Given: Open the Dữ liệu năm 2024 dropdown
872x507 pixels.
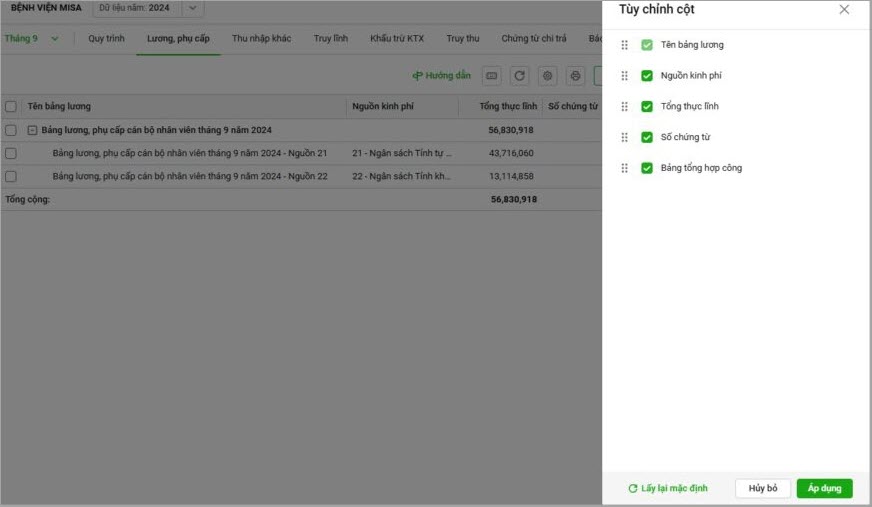Looking at the screenshot, I should pyautogui.click(x=193, y=9).
